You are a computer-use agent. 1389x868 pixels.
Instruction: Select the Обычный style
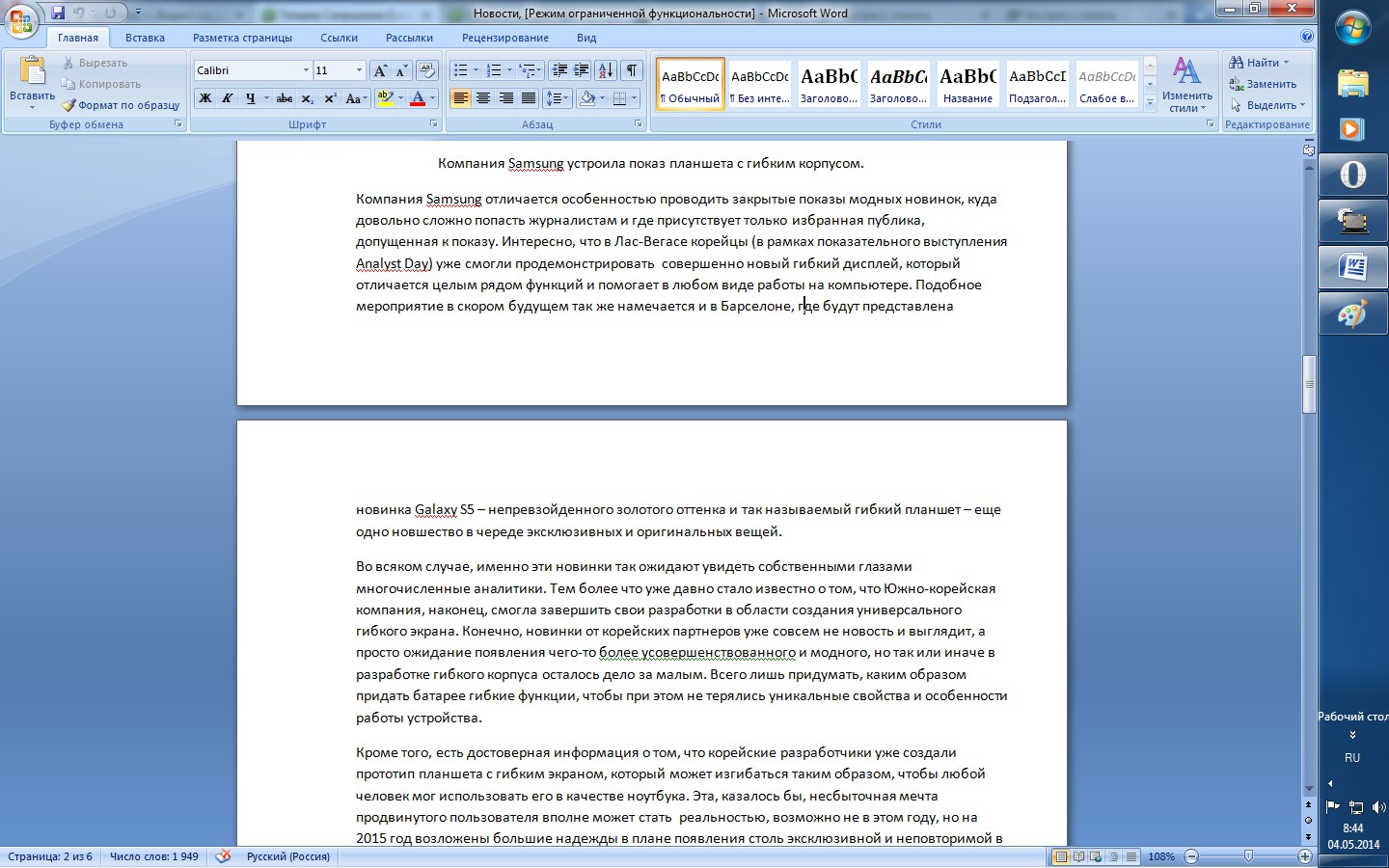click(691, 84)
